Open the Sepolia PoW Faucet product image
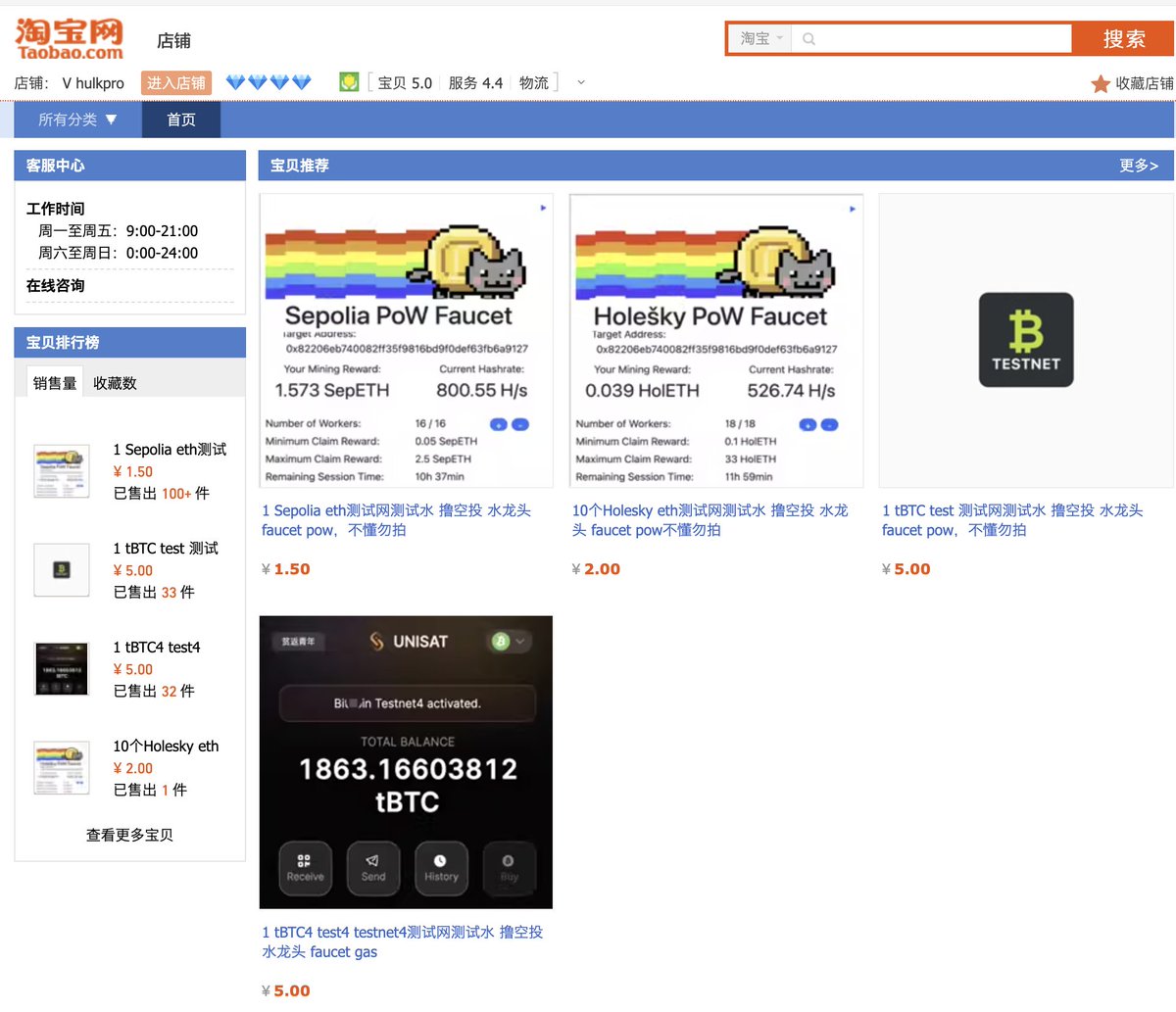Screen dimensions: 1176x1012 [x=406, y=341]
